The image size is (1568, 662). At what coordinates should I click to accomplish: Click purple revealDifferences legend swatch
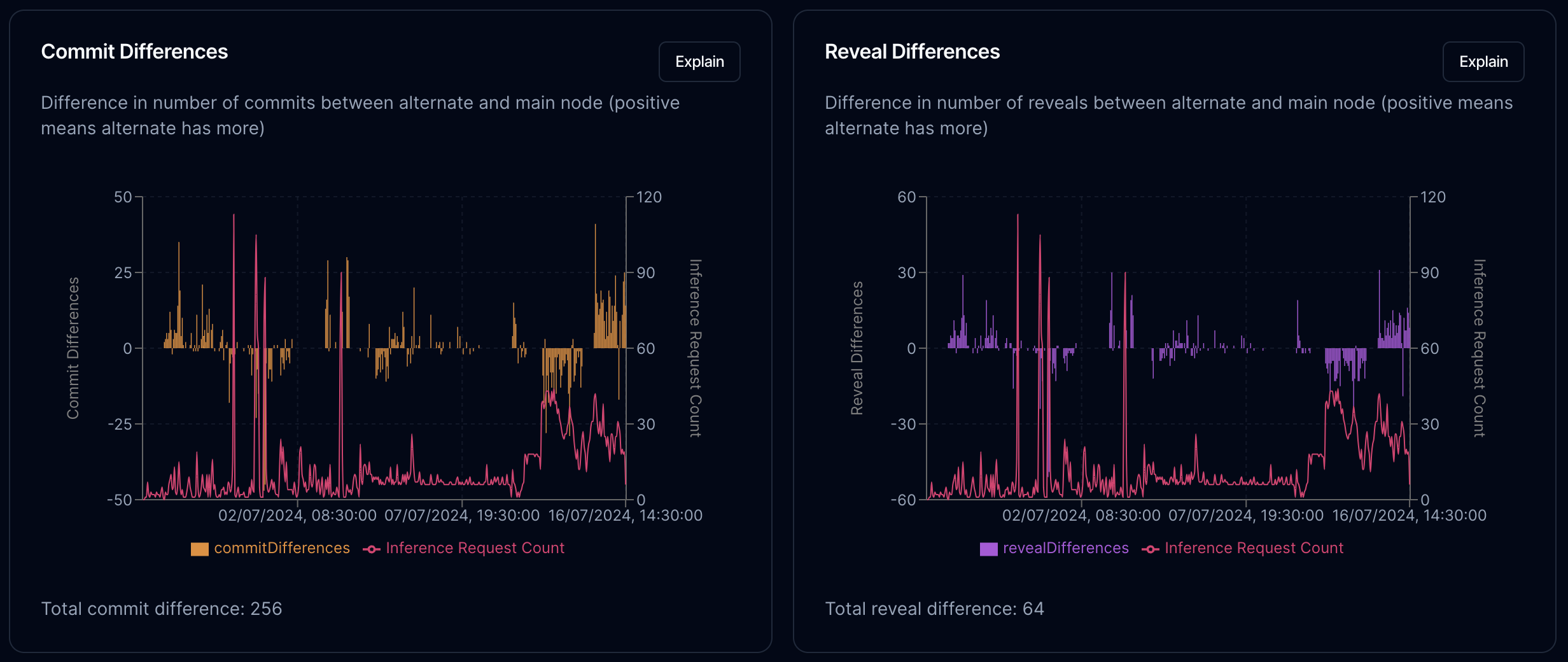click(989, 549)
